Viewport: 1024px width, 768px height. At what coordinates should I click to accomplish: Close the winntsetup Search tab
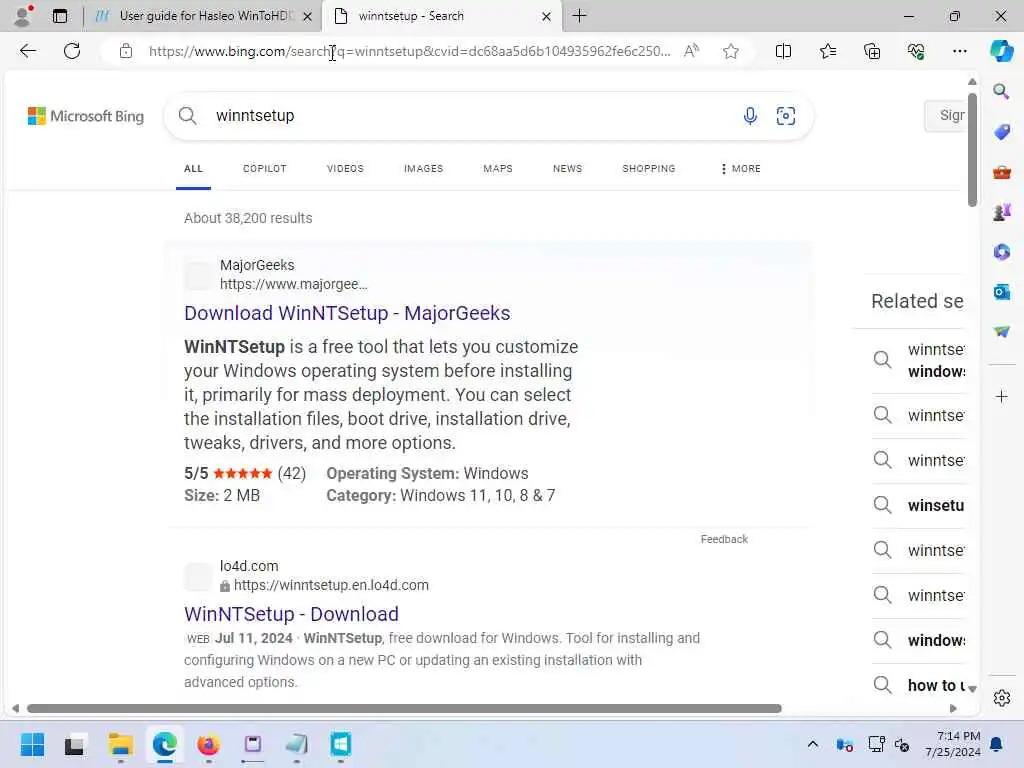547,16
